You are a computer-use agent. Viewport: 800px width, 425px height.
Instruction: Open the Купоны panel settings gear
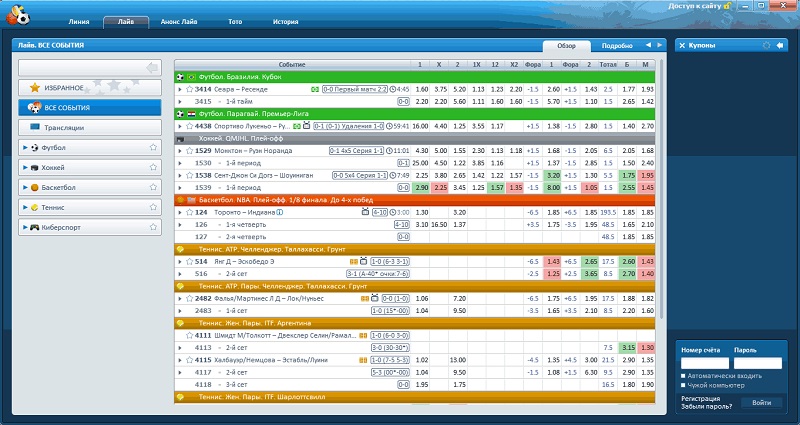[766, 45]
